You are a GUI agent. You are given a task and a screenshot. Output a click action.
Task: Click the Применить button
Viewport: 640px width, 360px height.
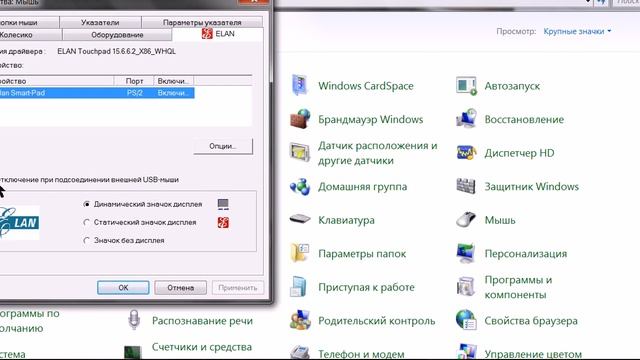[x=238, y=288]
